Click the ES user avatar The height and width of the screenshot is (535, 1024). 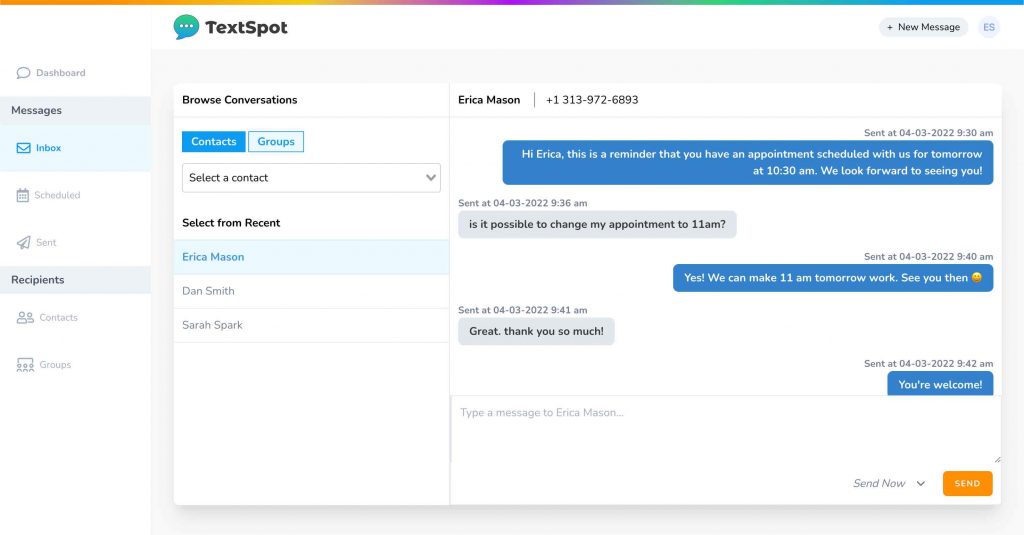pos(989,27)
